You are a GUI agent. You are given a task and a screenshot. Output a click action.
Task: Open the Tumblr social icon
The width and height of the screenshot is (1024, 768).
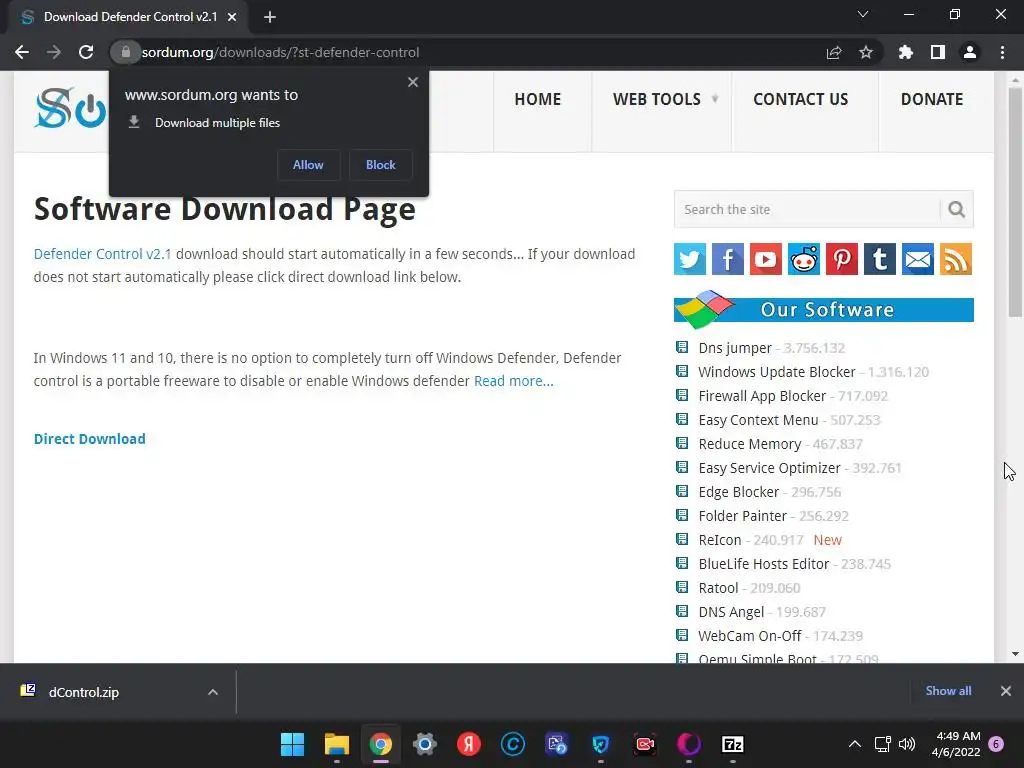point(880,259)
